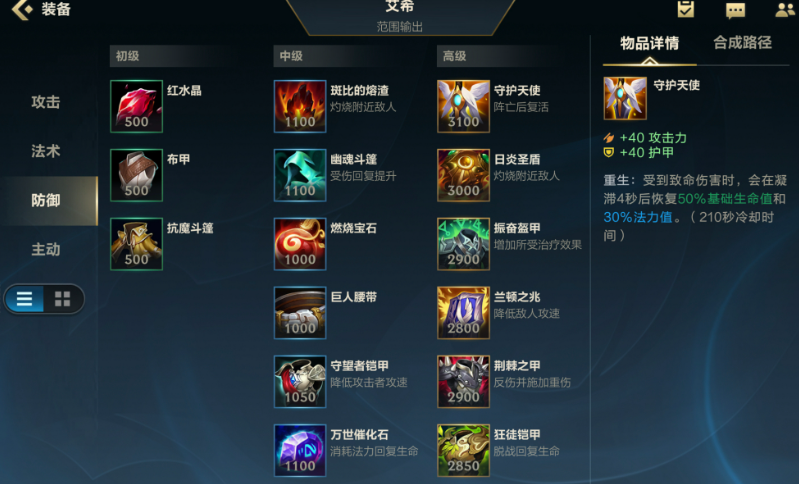Go back with the arrow beside 装备
The image size is (799, 484).
(21, 9)
